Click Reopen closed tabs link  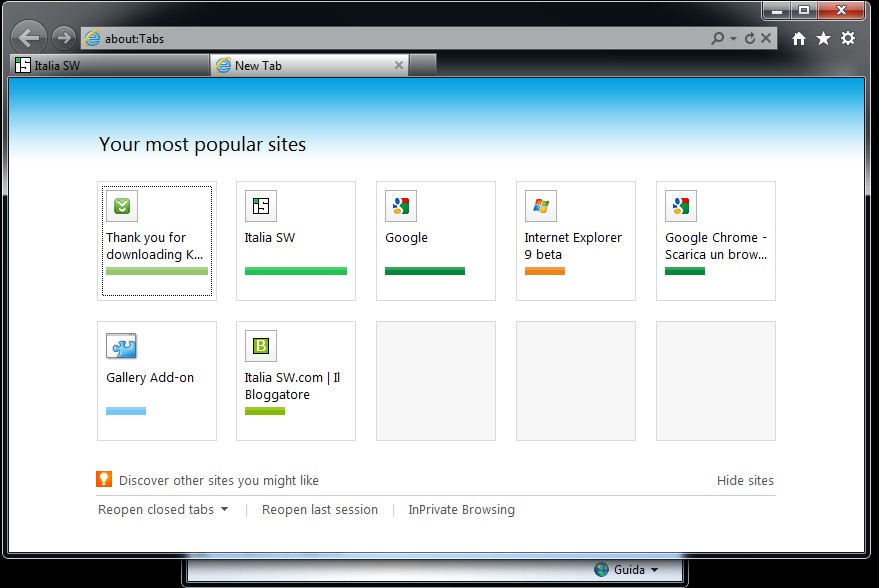pos(156,510)
